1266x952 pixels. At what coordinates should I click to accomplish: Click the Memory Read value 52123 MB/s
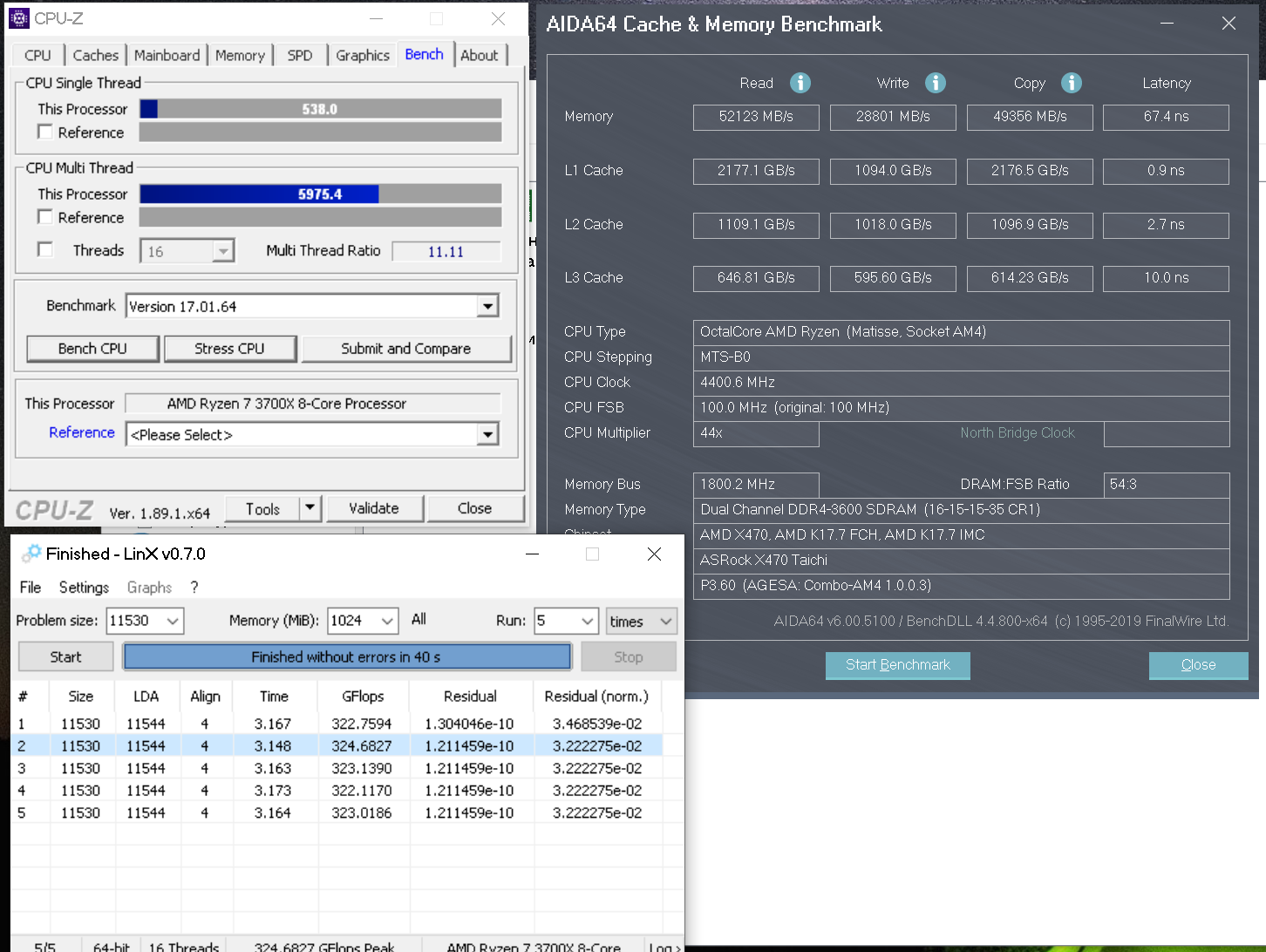pyautogui.click(x=756, y=117)
